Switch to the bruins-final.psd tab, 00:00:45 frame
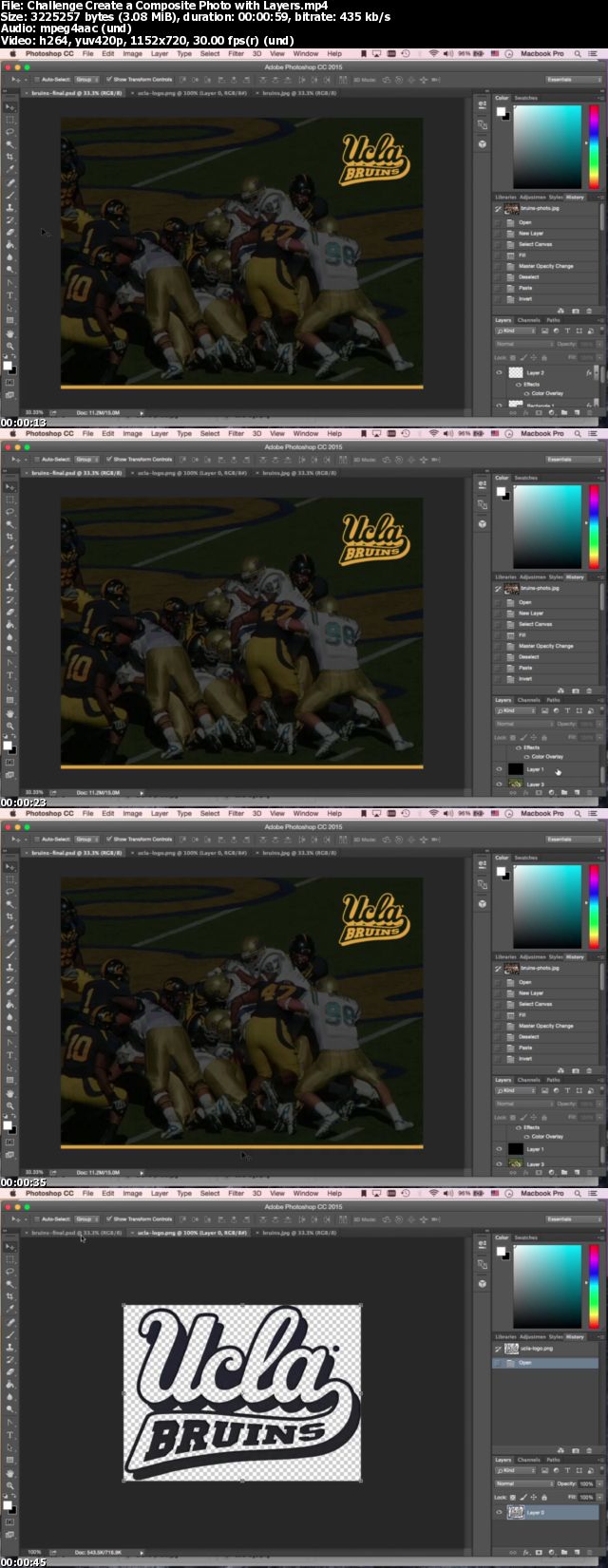Screen dimensions: 608x1568 click(77, 1233)
